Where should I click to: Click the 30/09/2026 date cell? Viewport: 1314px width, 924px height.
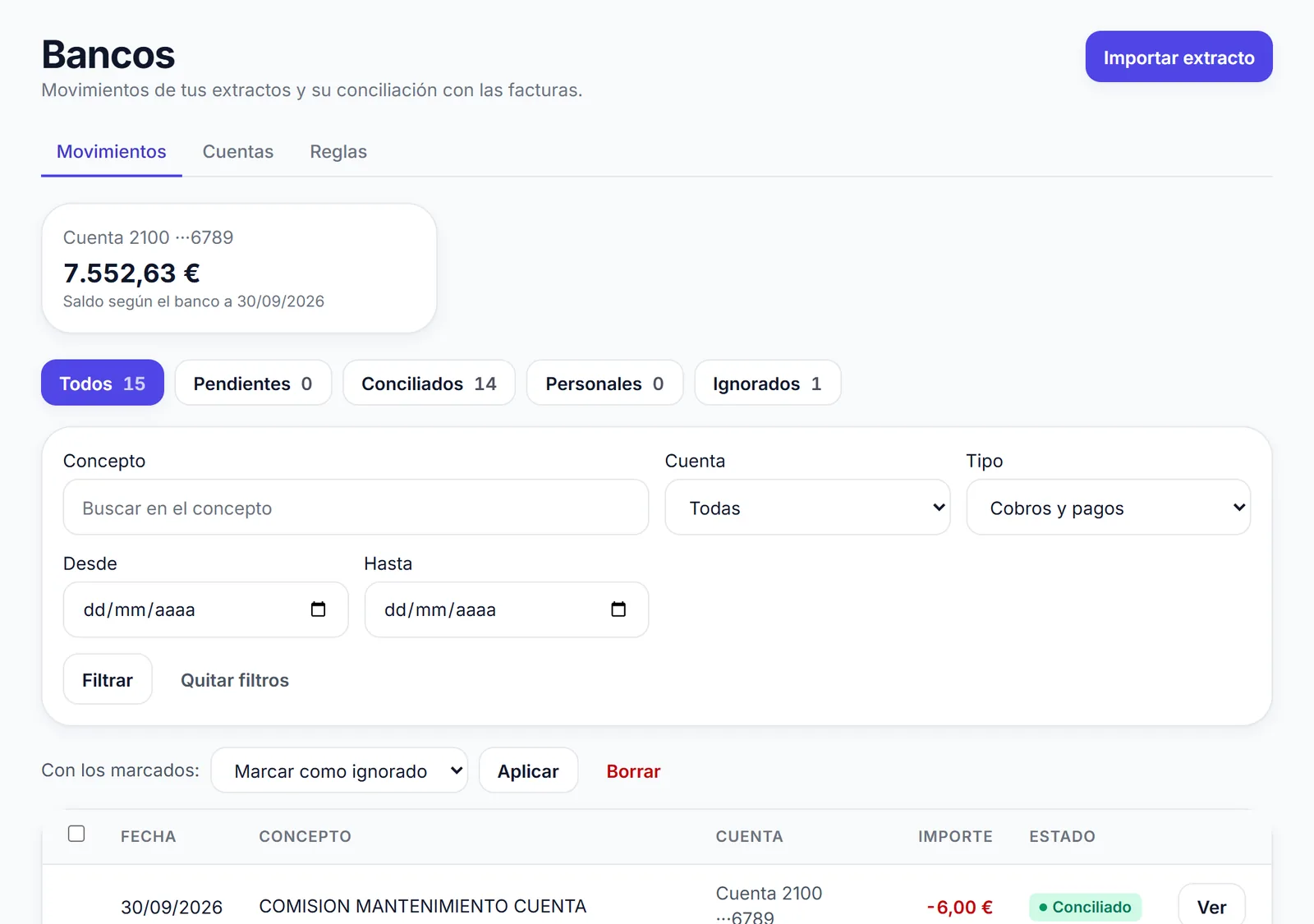[x=172, y=907]
